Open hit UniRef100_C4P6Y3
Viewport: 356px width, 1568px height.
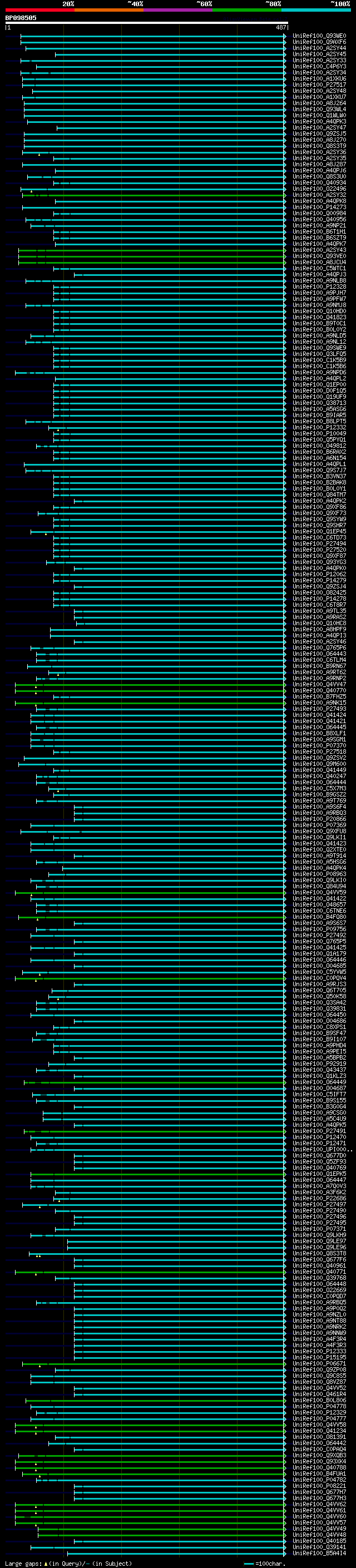tap(319, 66)
